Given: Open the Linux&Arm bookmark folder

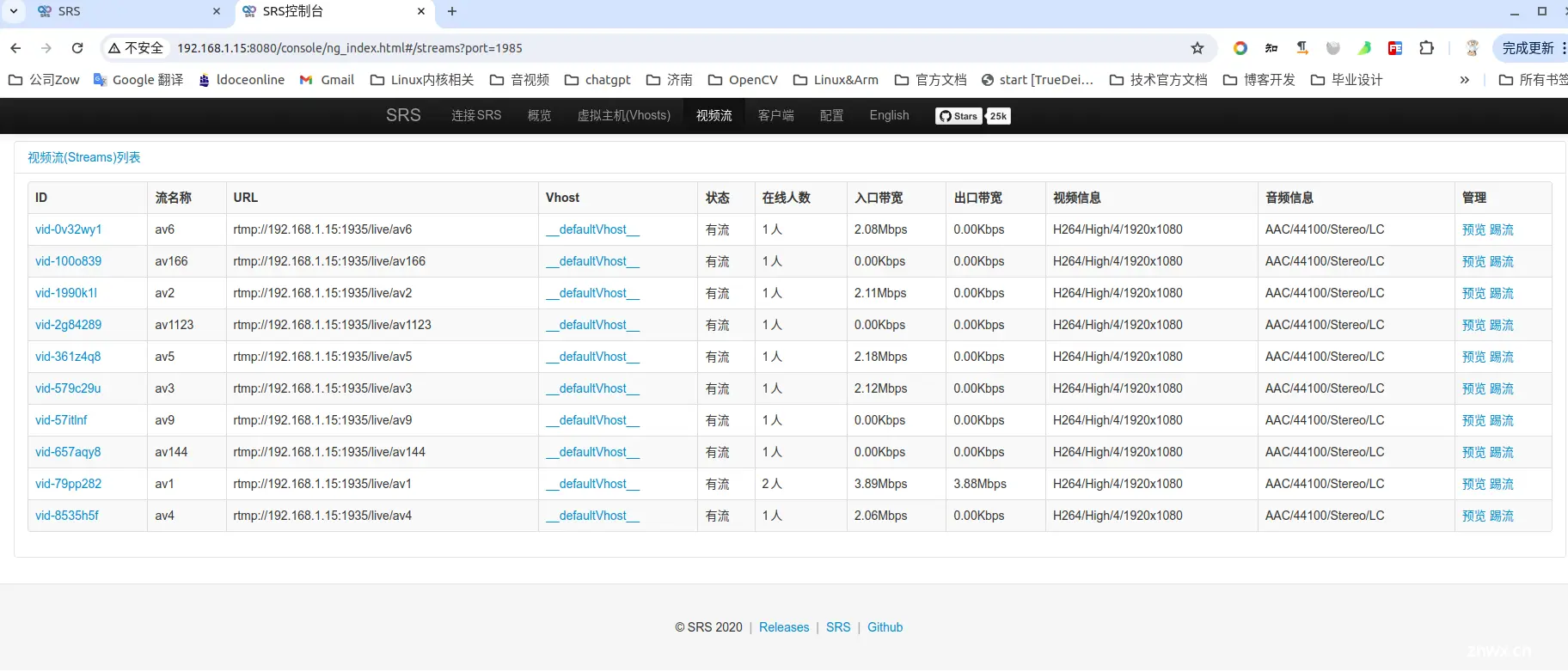Looking at the screenshot, I should [x=836, y=80].
